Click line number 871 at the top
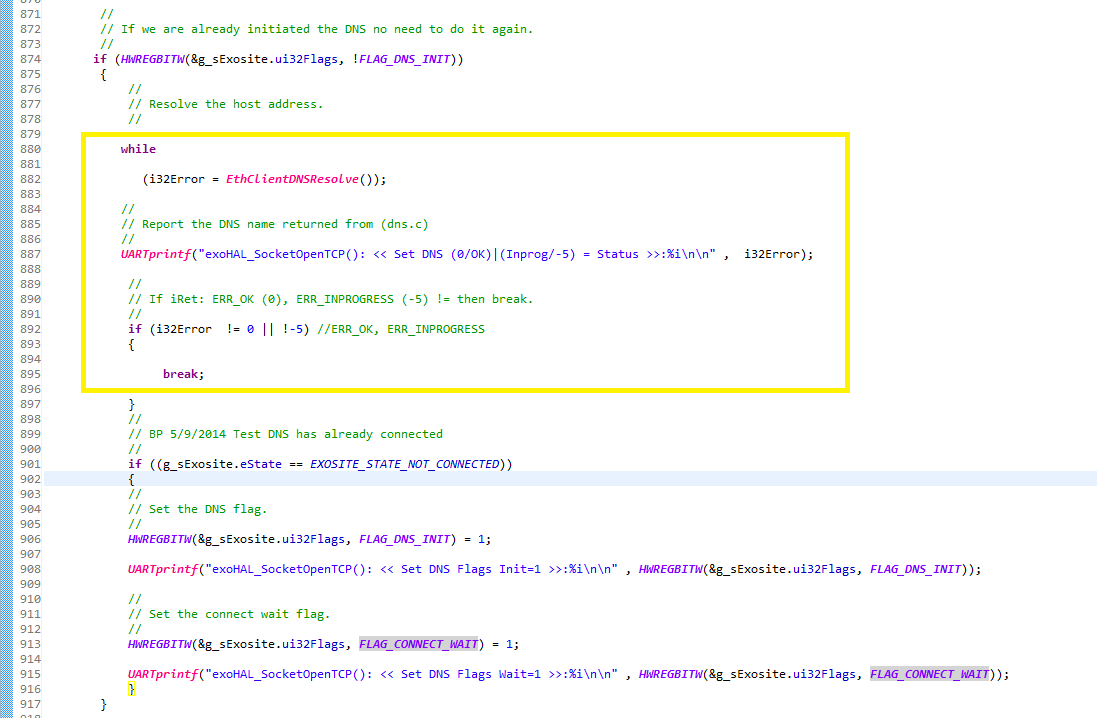The height and width of the screenshot is (718, 1097). coord(29,14)
